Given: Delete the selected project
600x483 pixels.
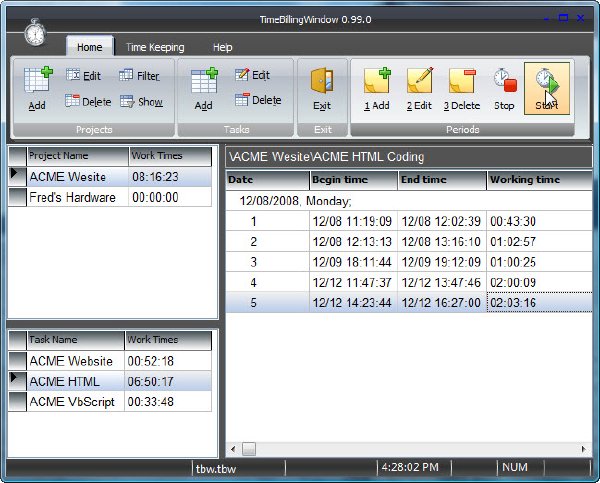Looking at the screenshot, I should click(x=88, y=101).
